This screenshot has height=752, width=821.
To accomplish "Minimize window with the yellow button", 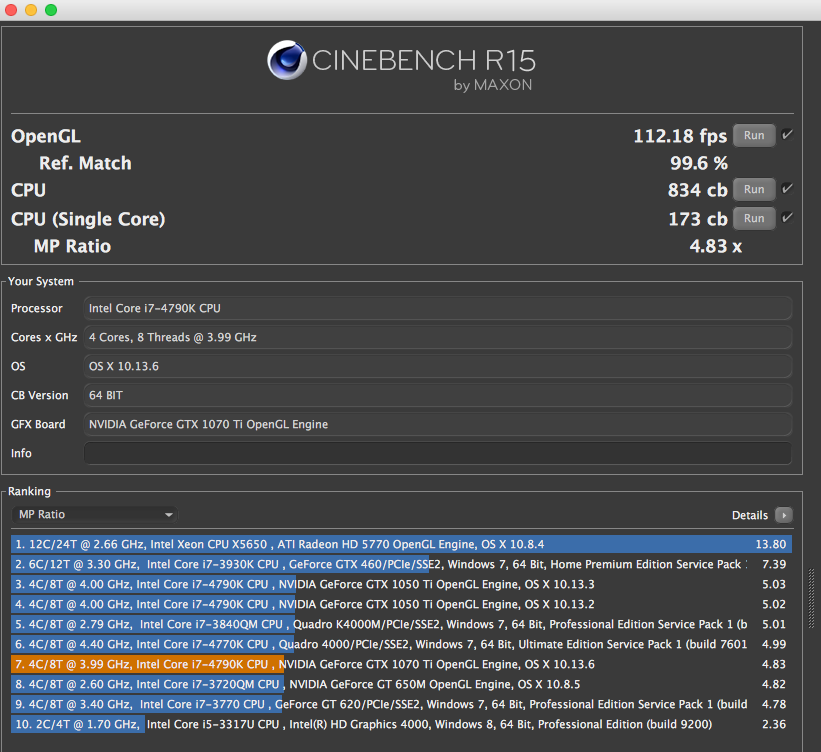I will coord(31,10).
